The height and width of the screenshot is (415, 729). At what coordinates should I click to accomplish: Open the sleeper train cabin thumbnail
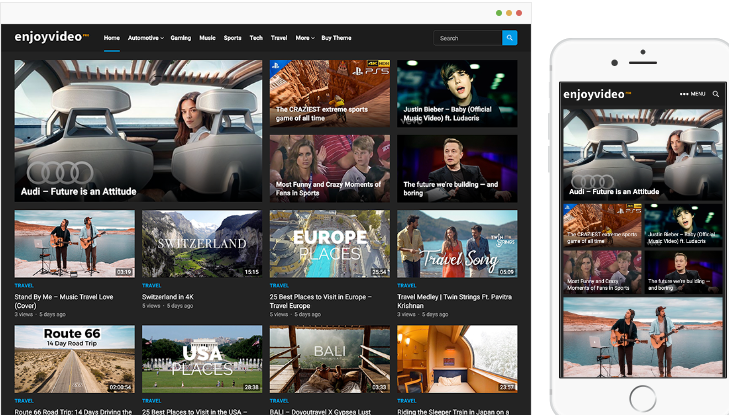[x=457, y=359]
